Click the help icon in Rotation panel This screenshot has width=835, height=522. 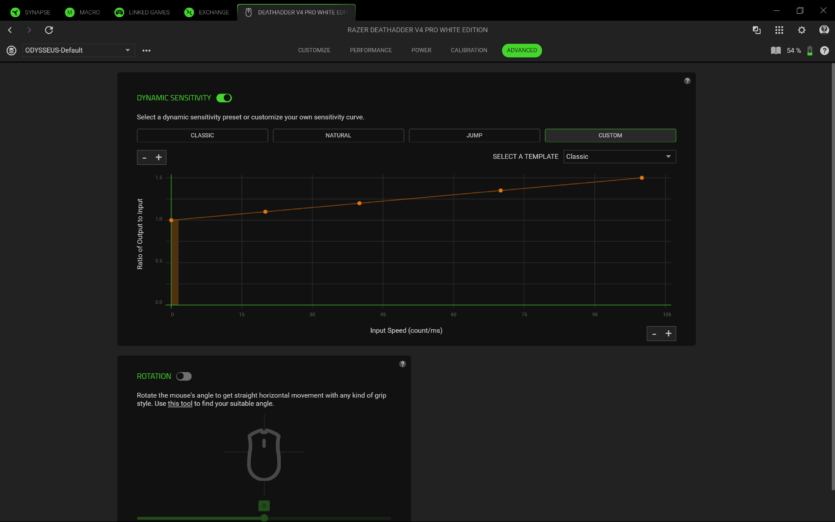(402, 364)
